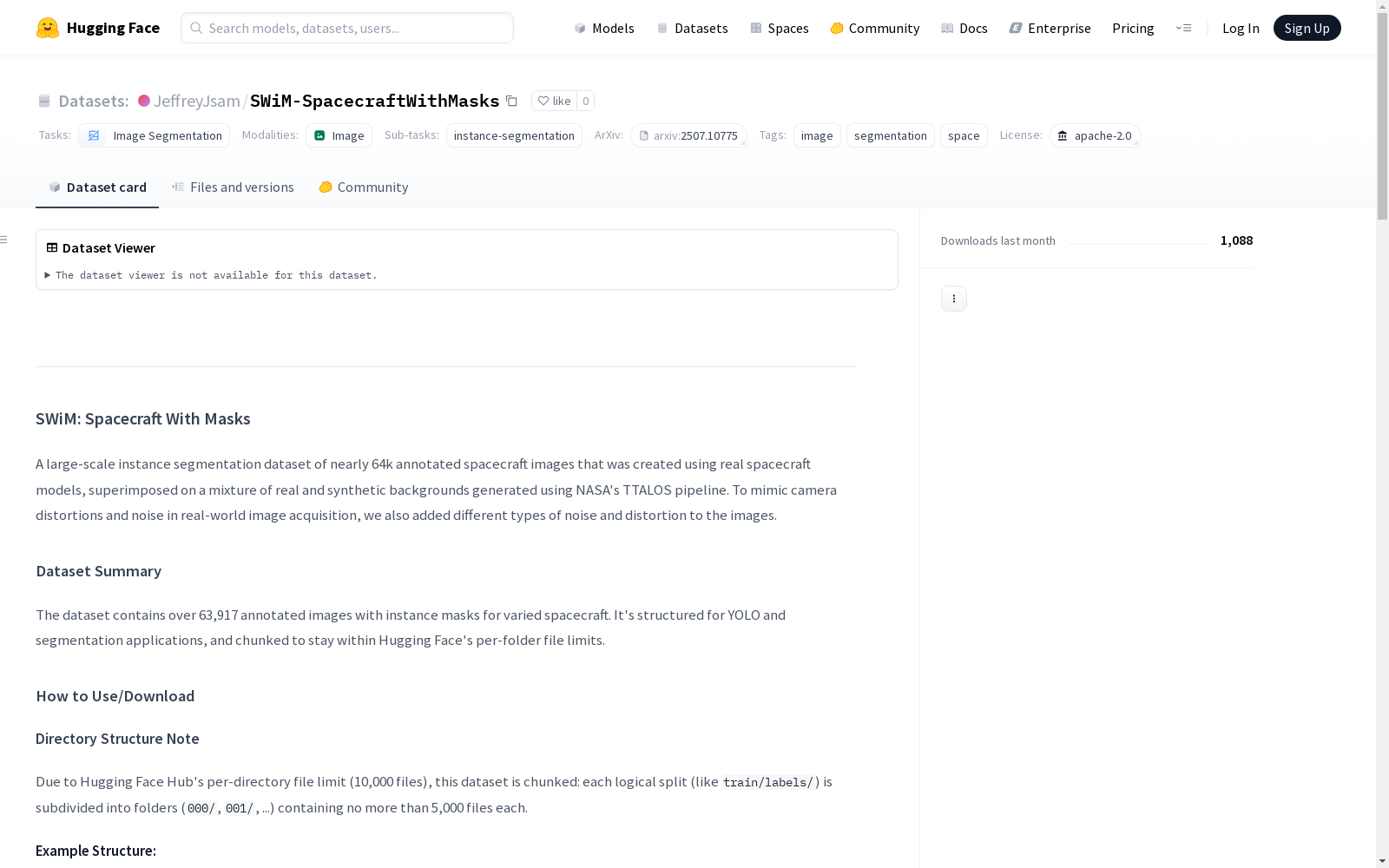This screenshot has width=1389, height=868.
Task: Click the SWiM: Spacecraft With Masks heading
Action: tap(143, 419)
